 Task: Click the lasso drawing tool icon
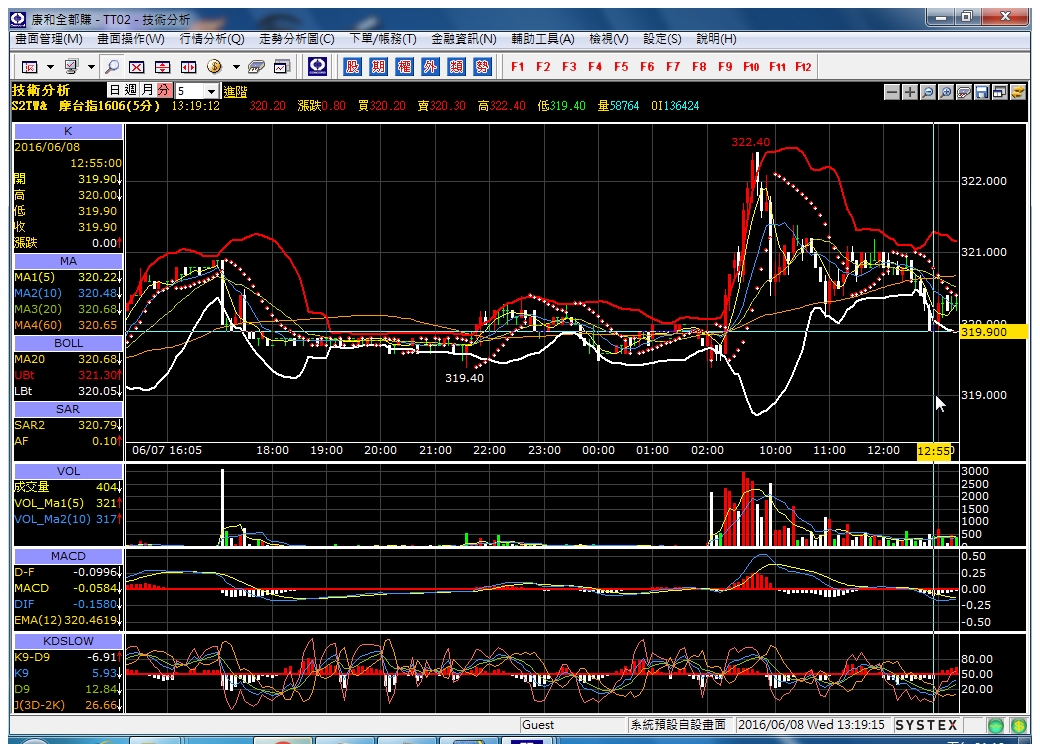point(964,92)
